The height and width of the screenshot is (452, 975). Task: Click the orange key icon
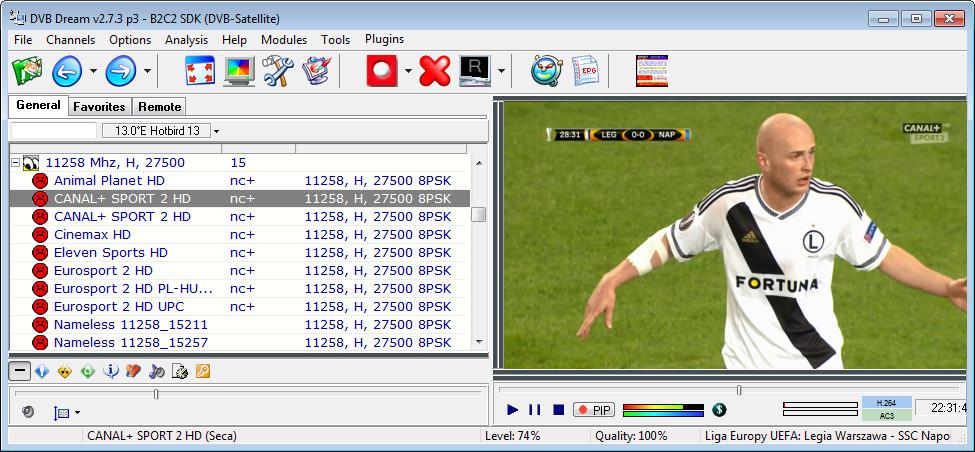203,372
